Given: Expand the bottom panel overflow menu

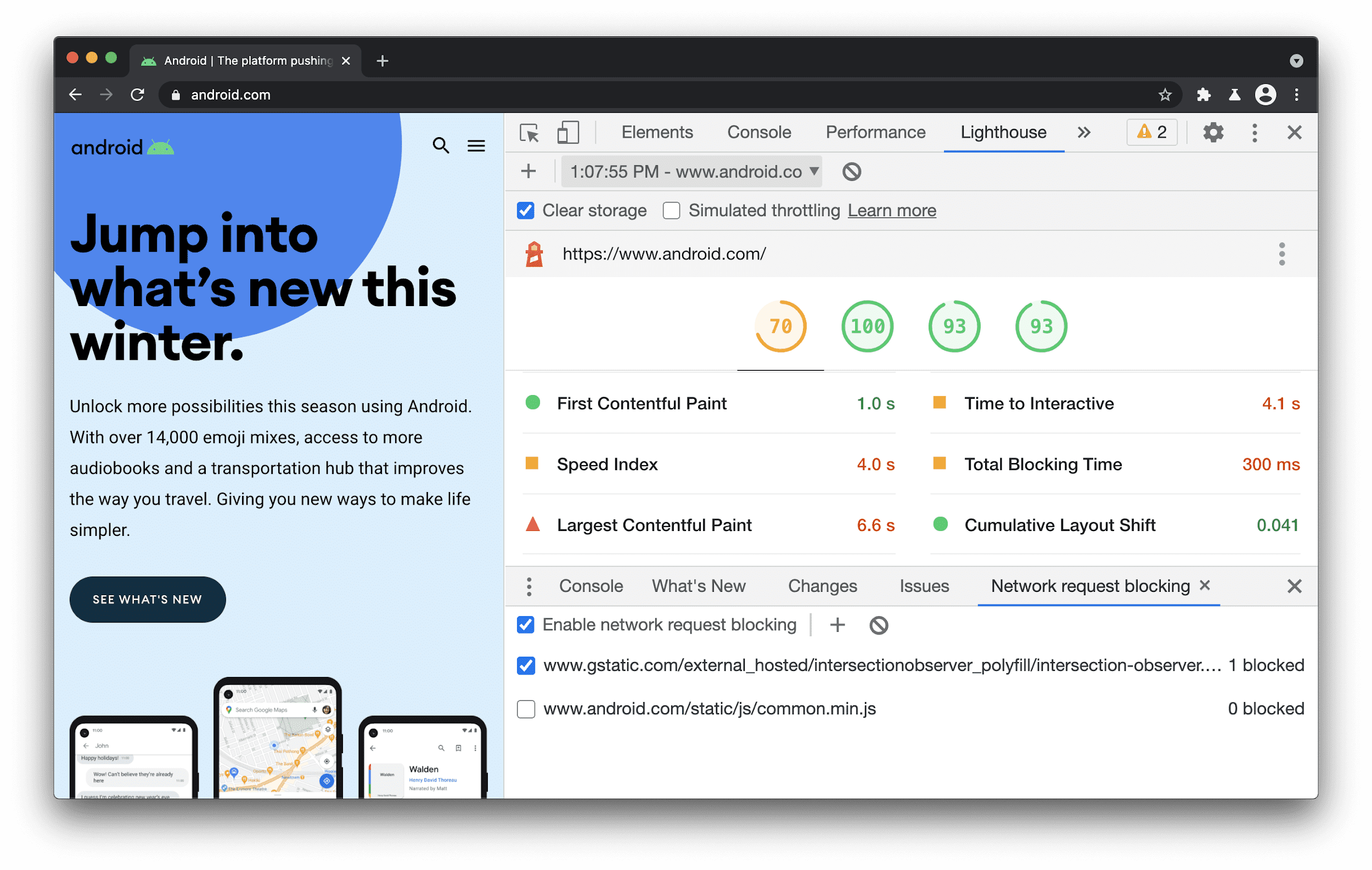Looking at the screenshot, I should pos(528,587).
